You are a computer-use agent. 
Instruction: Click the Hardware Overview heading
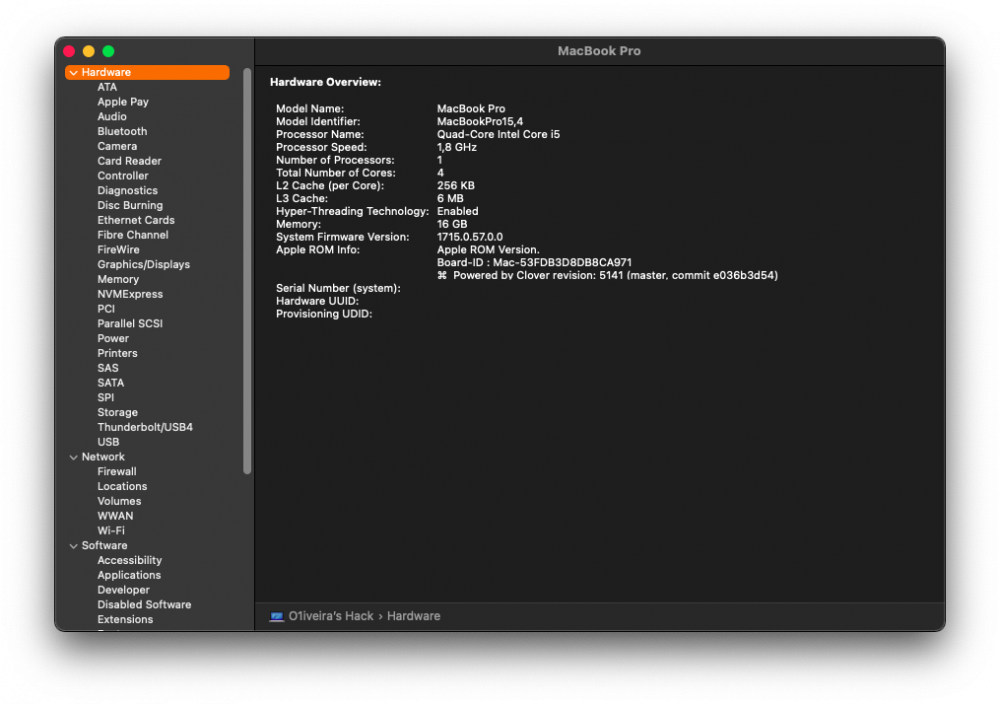pos(325,82)
